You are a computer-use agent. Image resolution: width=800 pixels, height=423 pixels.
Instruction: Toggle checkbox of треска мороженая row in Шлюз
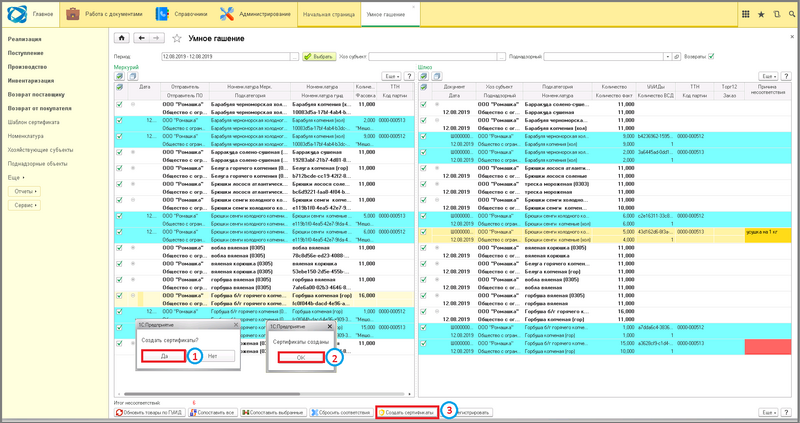coord(423,184)
